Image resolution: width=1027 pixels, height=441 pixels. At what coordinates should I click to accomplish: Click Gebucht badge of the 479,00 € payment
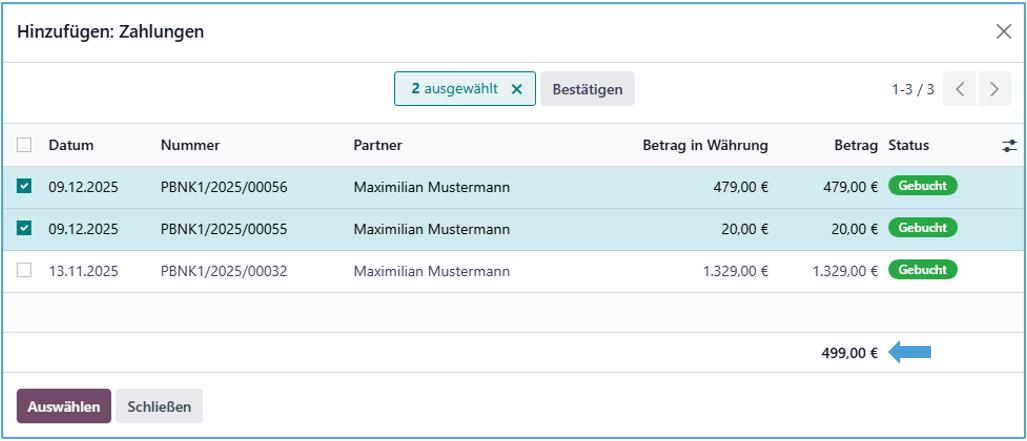click(922, 186)
